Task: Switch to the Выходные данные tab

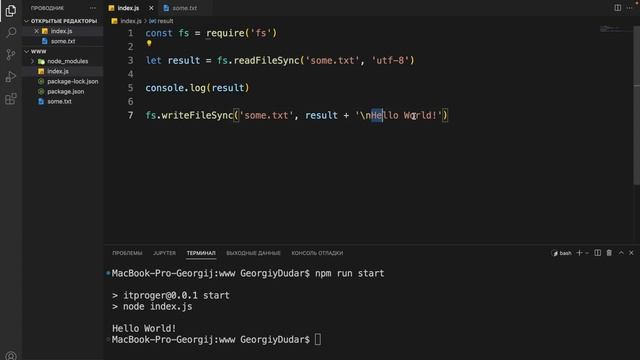Action: pyautogui.click(x=253, y=253)
